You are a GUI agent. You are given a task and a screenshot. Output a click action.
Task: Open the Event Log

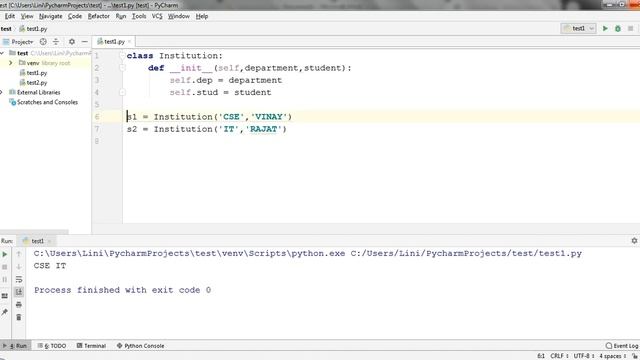[x=622, y=346]
